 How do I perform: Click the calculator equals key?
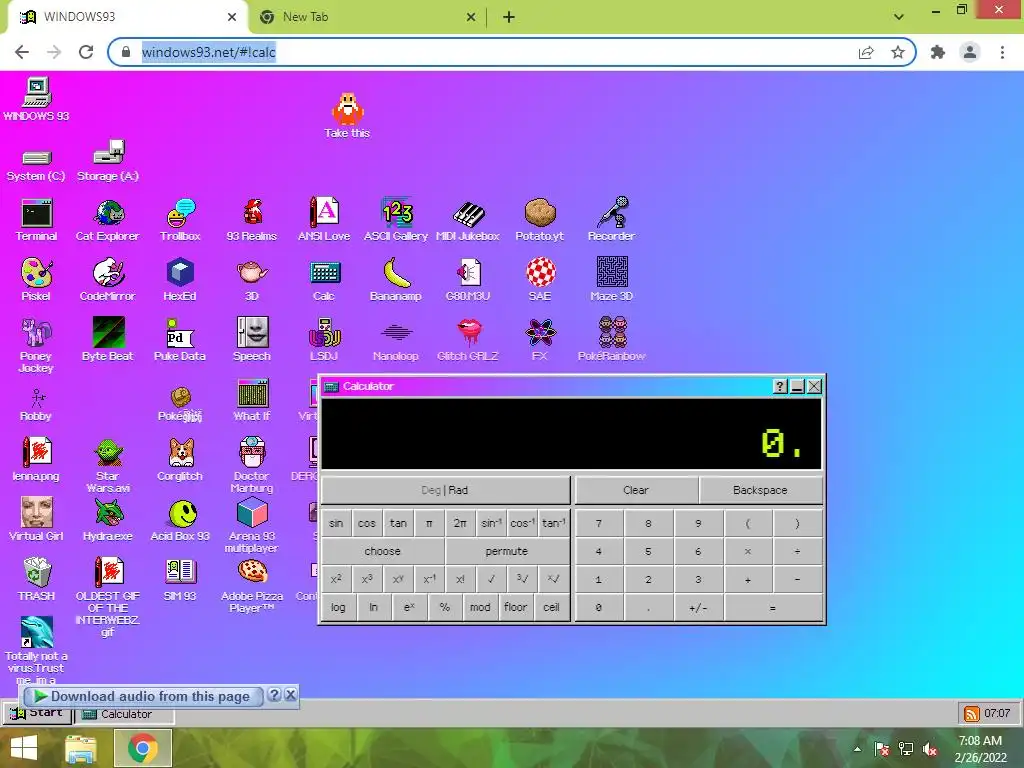tap(773, 607)
